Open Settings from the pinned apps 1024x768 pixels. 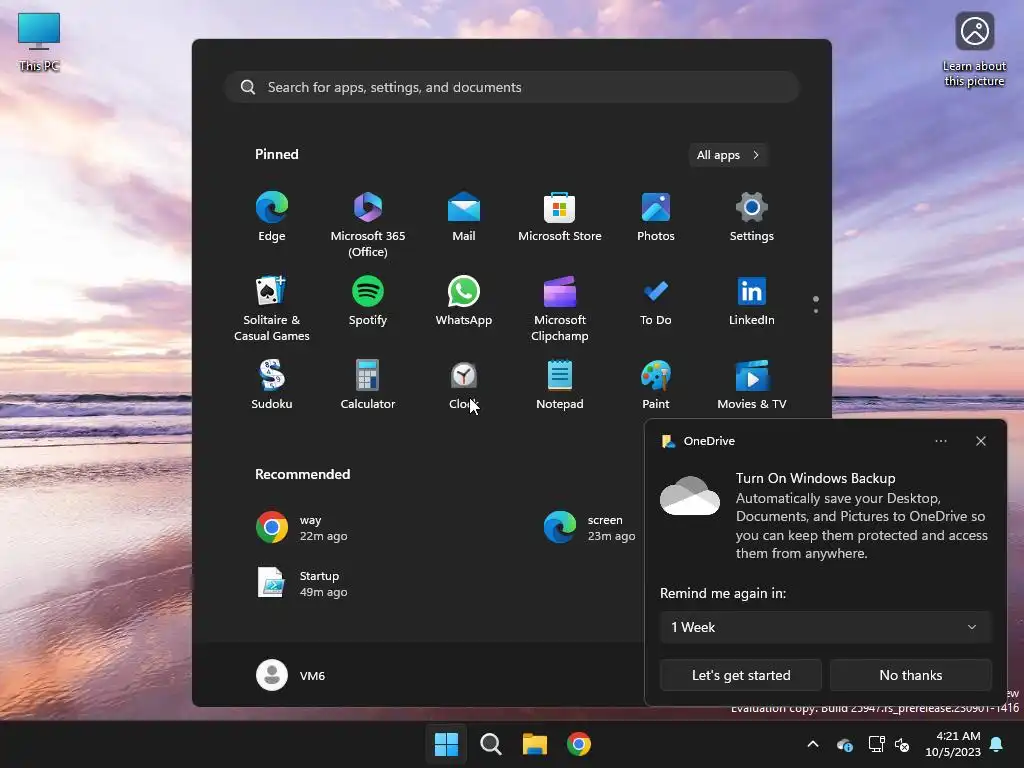coord(752,217)
